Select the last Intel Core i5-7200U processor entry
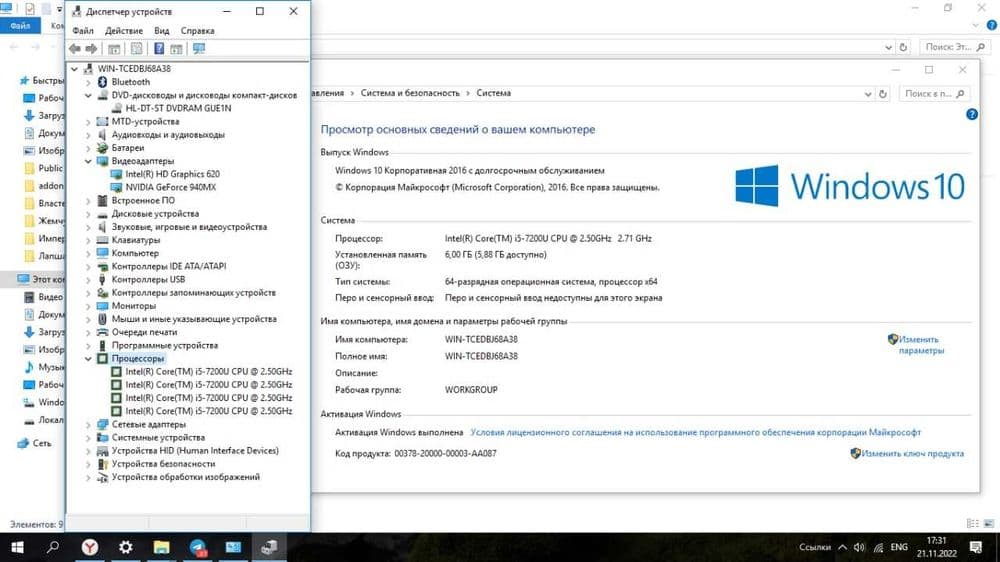Image resolution: width=1000 pixels, height=562 pixels. [x=209, y=411]
